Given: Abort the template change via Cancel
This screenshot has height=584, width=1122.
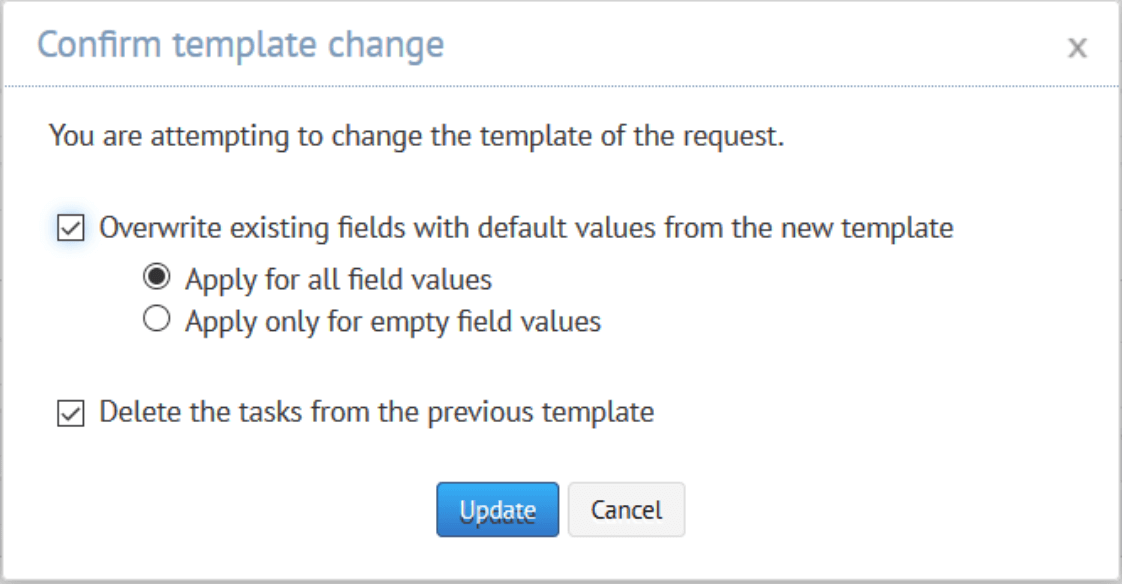Looking at the screenshot, I should tap(626, 509).
